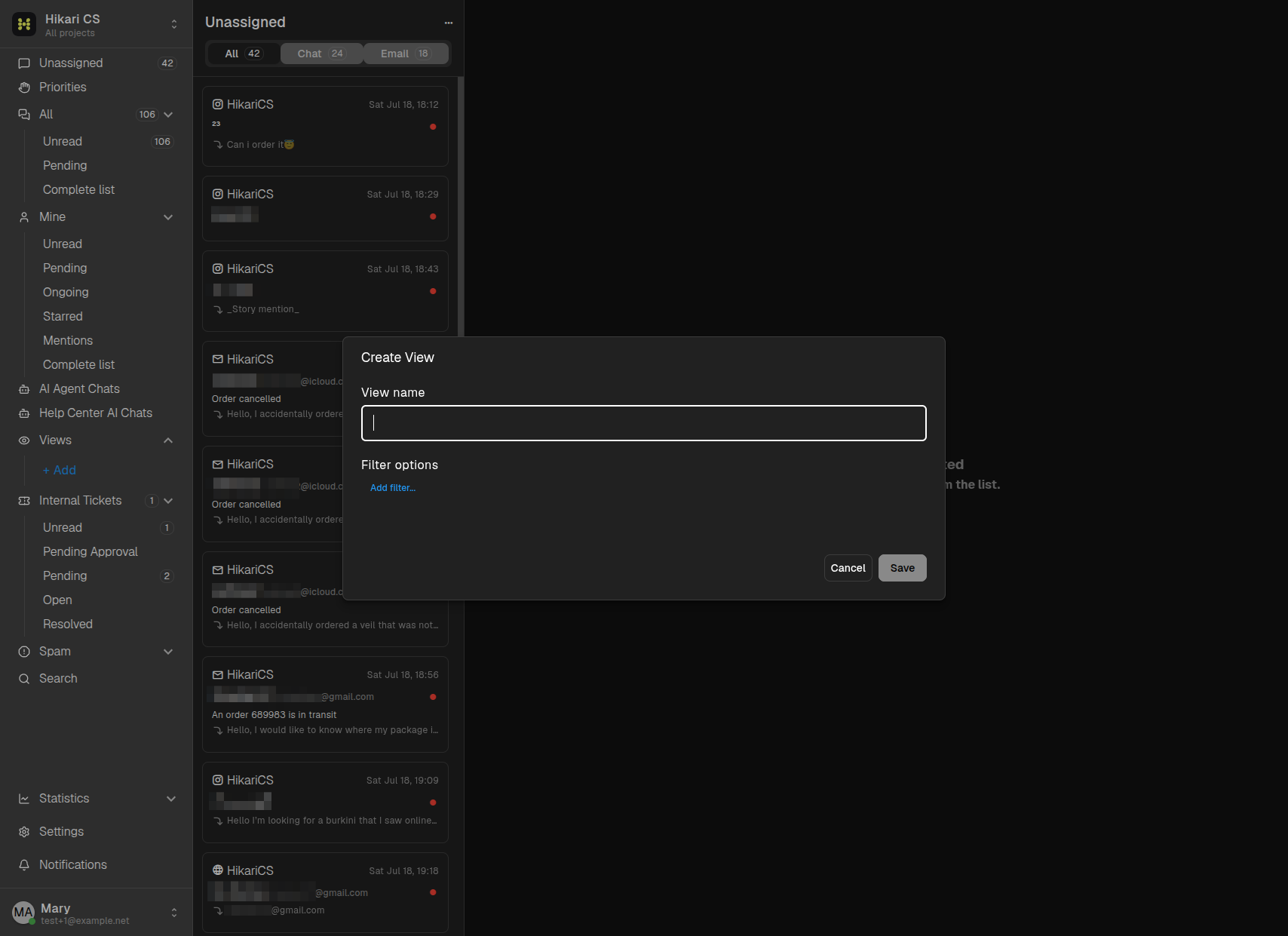This screenshot has height=936, width=1288.
Task: Open the burkini inquiry conversation
Action: pyautogui.click(x=325, y=803)
